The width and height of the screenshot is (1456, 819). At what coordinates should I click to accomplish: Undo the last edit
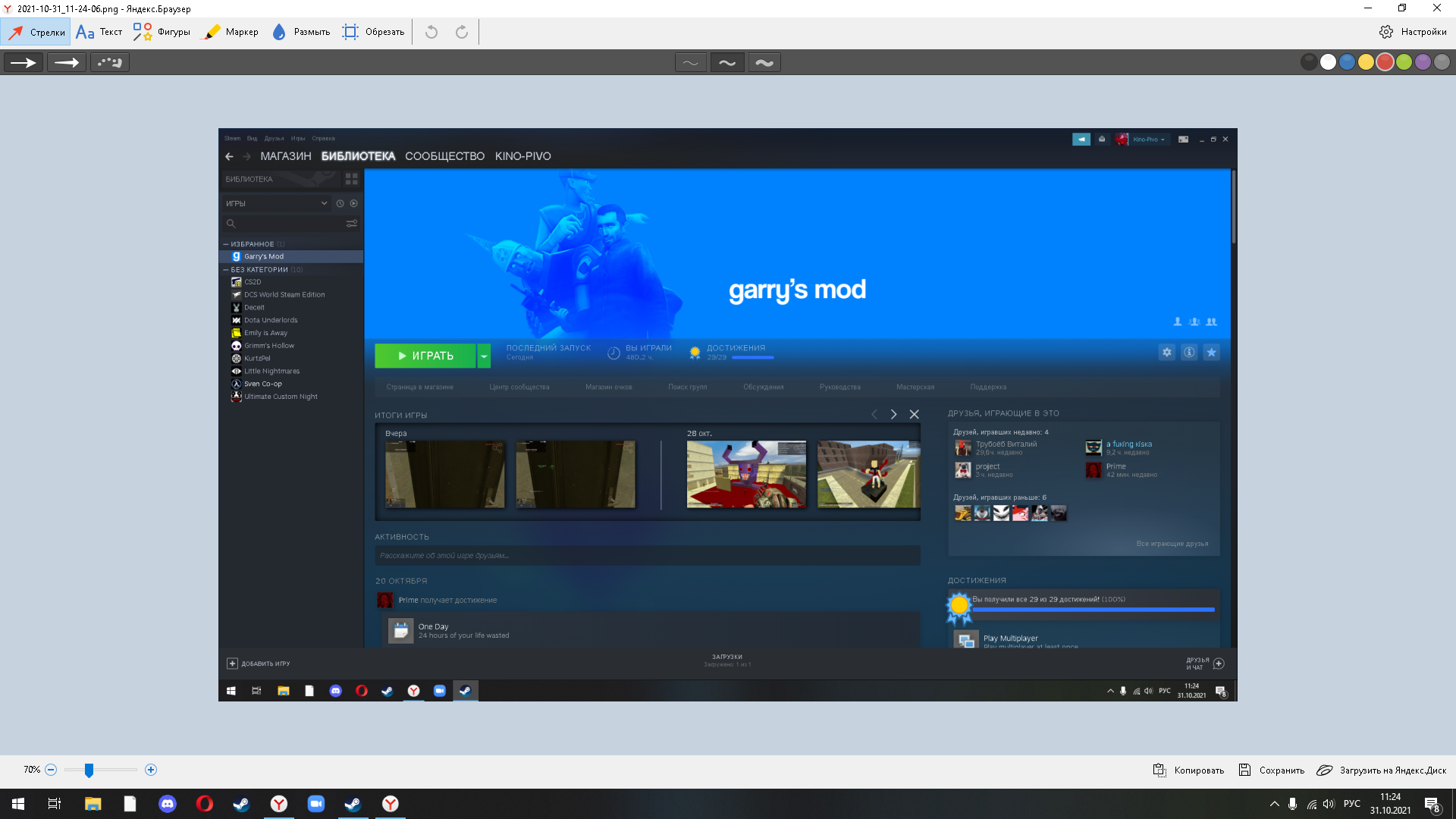(x=431, y=32)
